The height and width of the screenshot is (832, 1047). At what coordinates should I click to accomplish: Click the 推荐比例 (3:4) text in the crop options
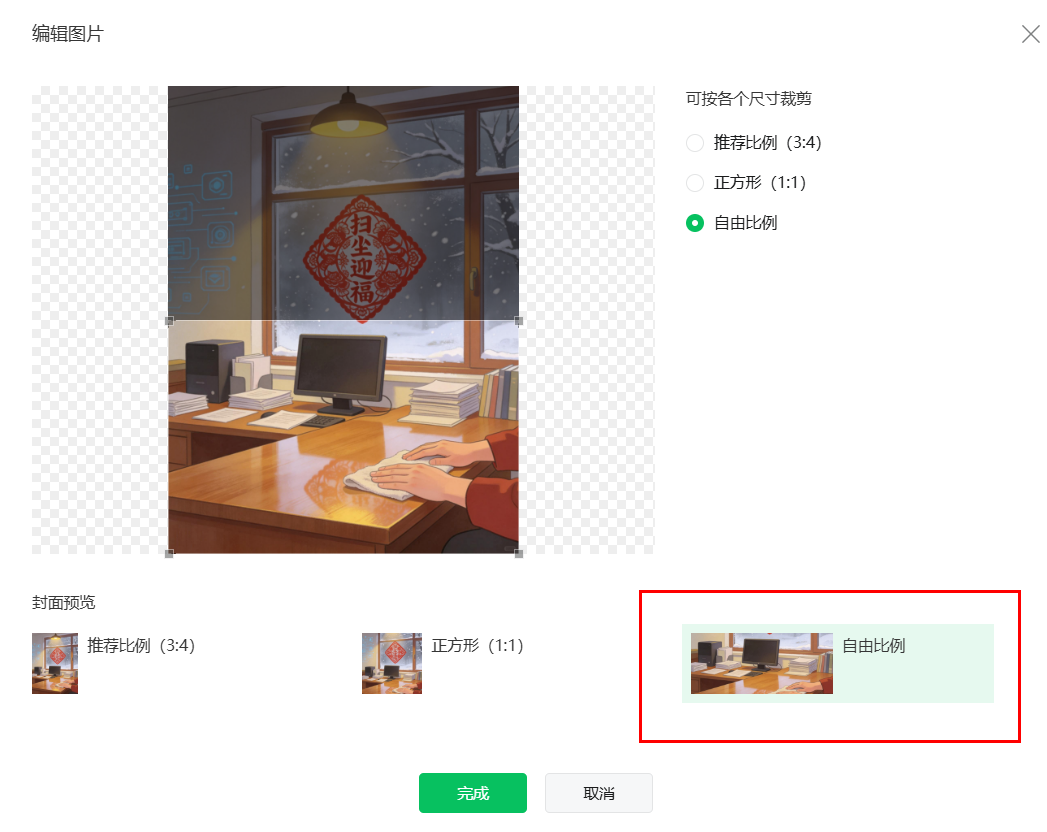[768, 143]
